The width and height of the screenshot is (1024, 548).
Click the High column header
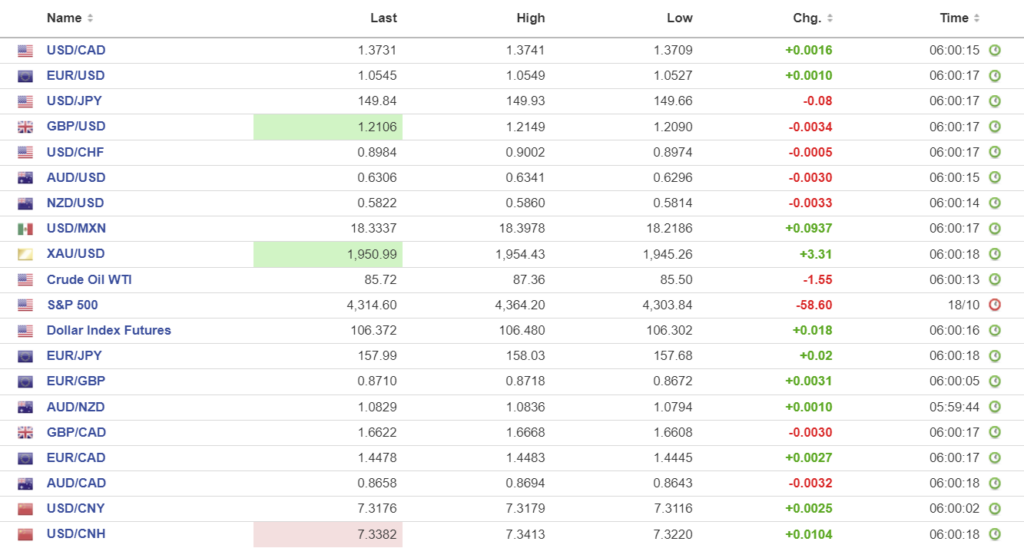click(x=531, y=18)
